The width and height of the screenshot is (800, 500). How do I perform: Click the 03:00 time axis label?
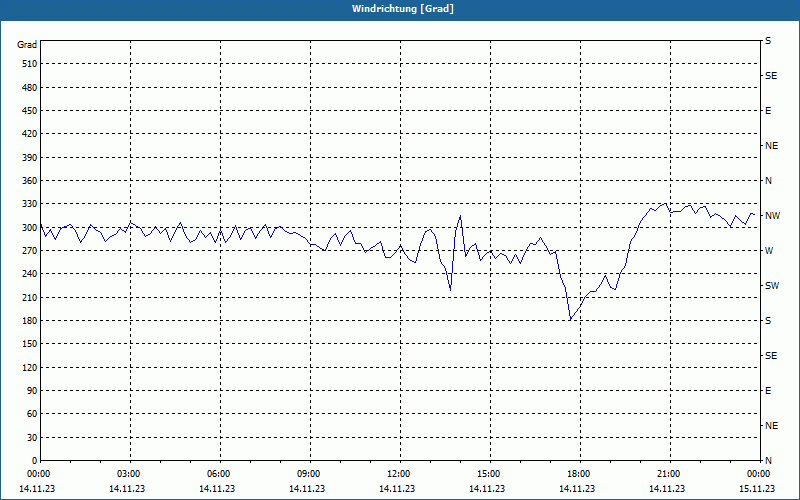pos(130,474)
